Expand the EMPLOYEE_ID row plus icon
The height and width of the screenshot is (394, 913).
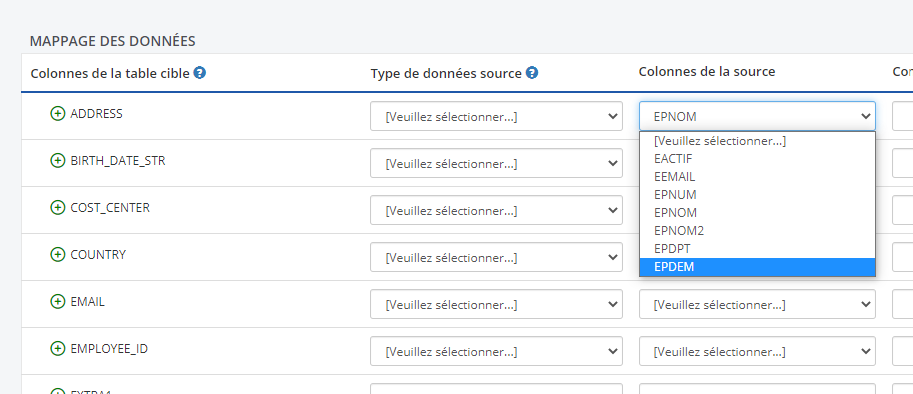[x=57, y=349]
